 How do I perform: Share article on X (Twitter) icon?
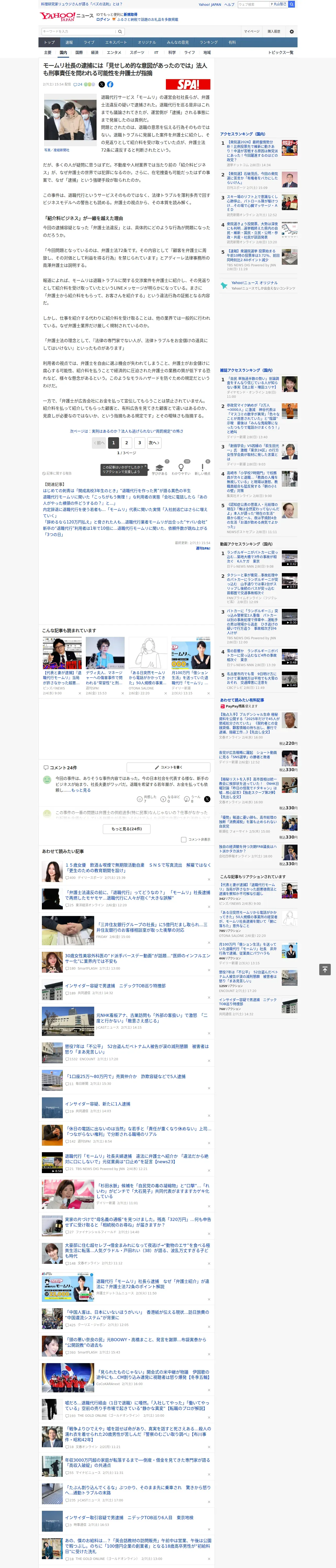click(102, 85)
